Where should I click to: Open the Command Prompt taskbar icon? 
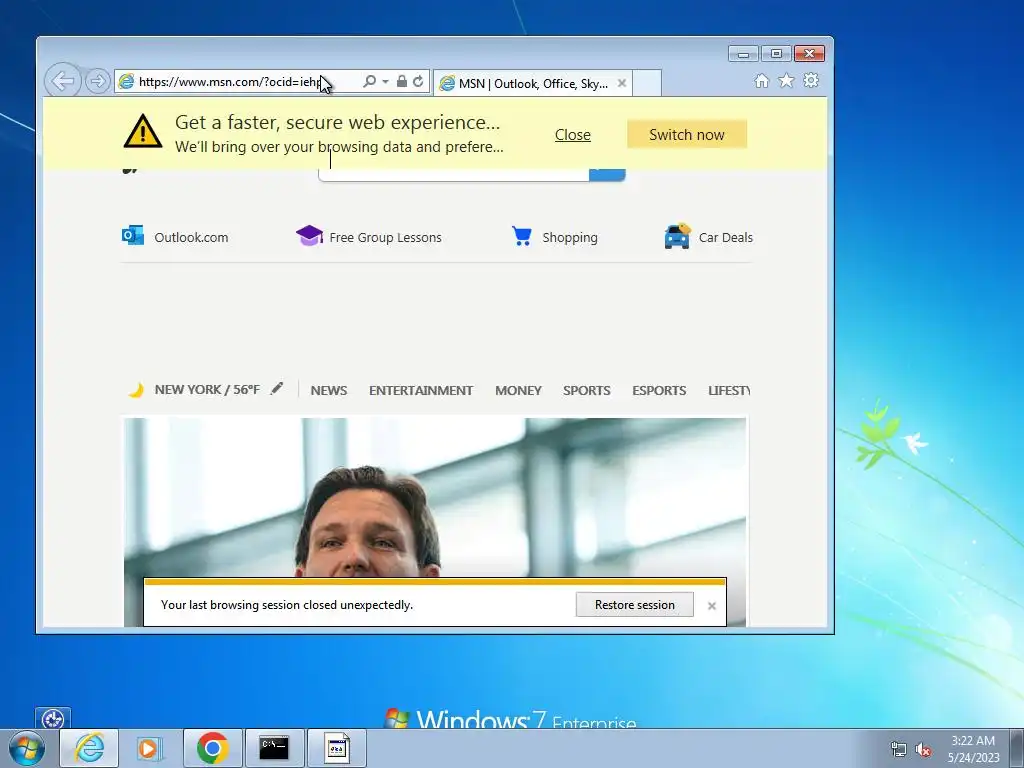point(274,748)
